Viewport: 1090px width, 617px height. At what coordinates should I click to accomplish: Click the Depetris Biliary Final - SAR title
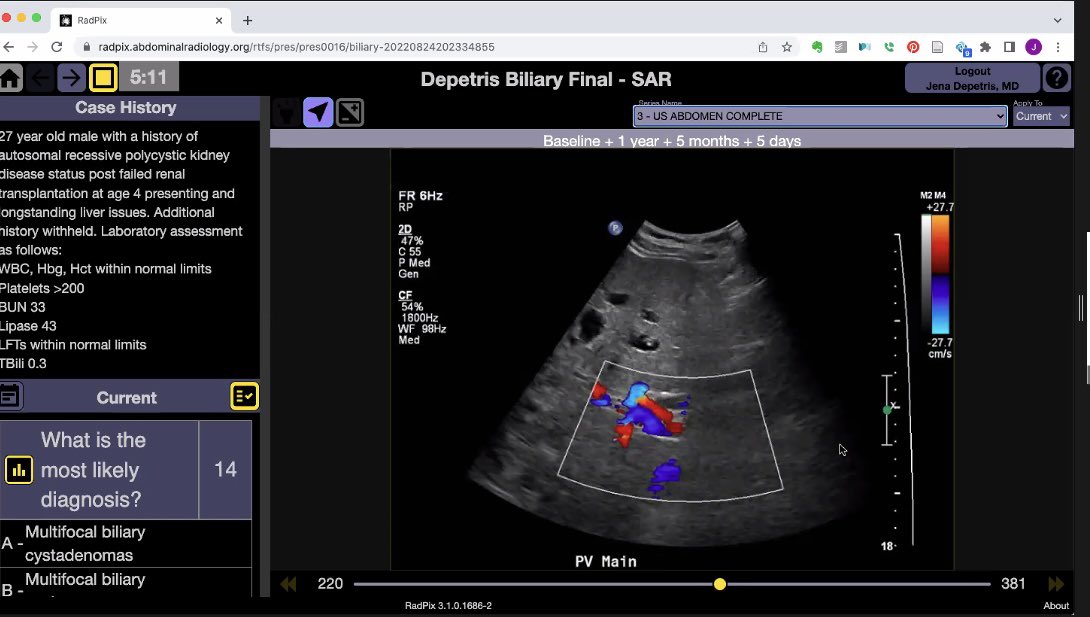(x=546, y=79)
